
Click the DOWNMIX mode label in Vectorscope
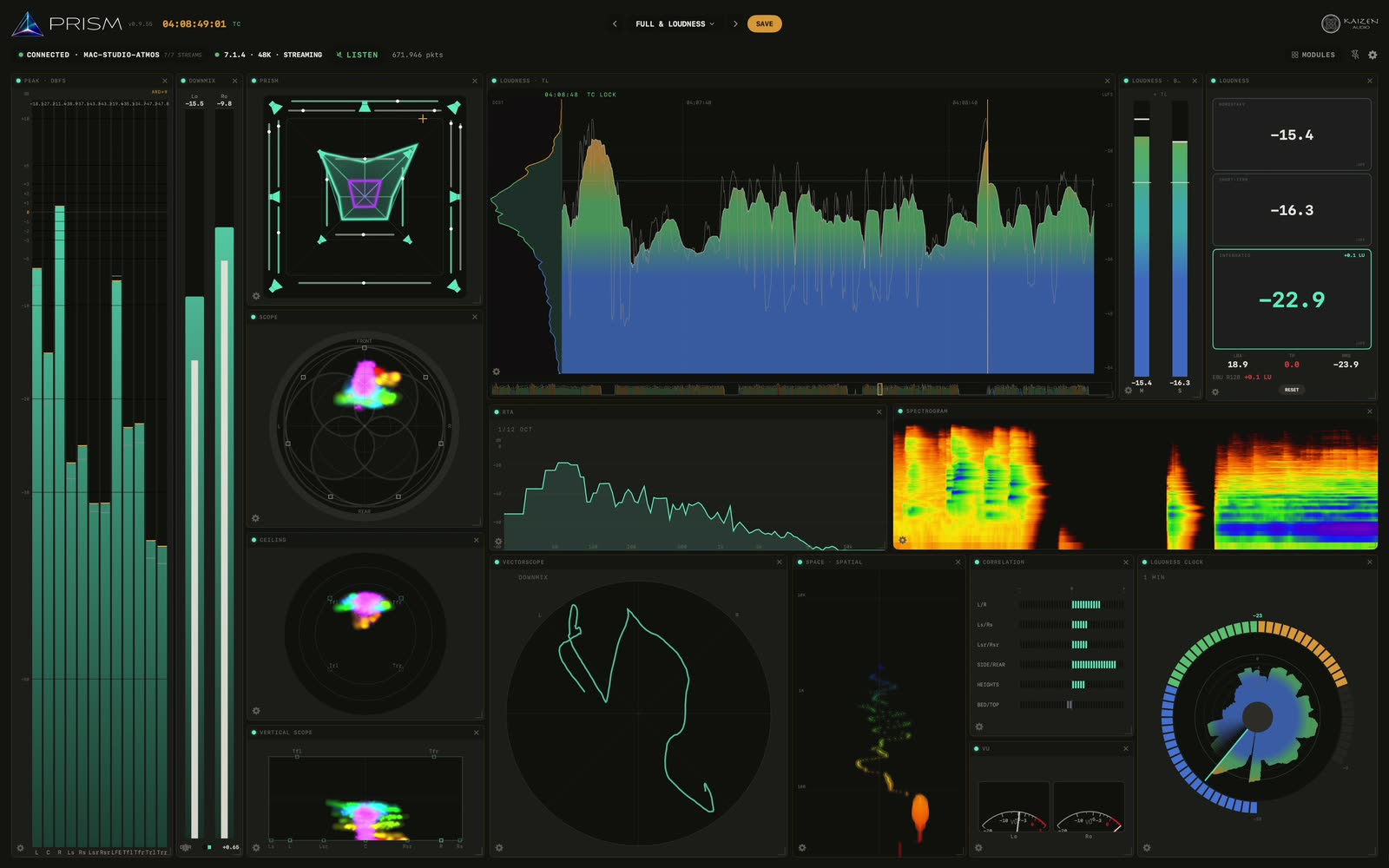click(533, 577)
